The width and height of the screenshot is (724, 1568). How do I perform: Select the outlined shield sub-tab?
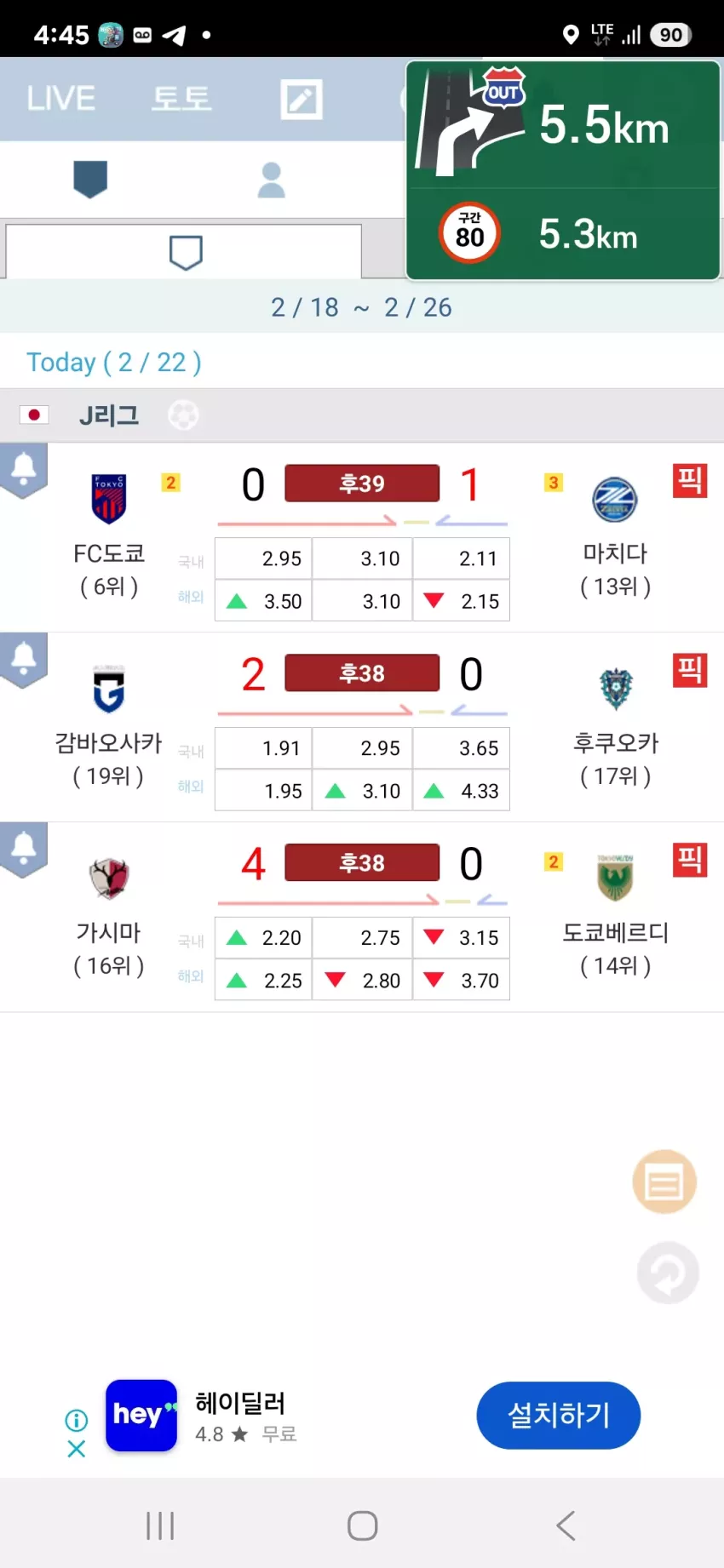coord(185,253)
